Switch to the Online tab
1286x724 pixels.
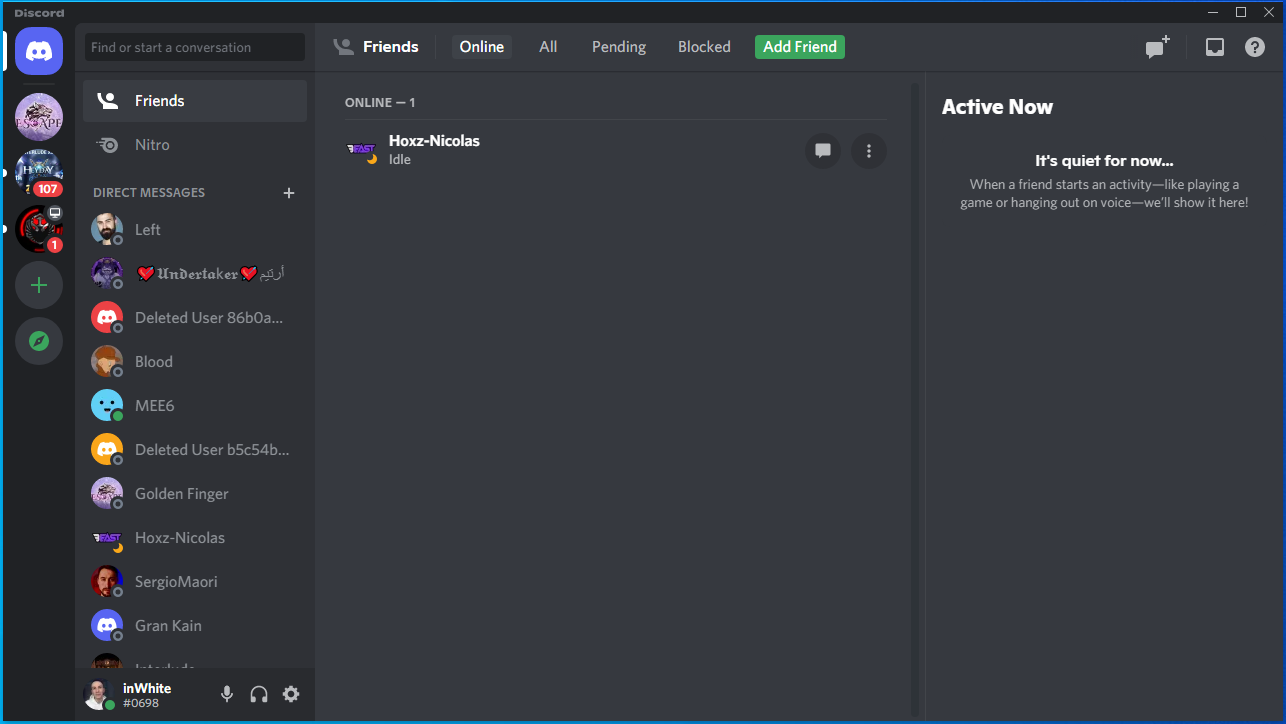tap(482, 47)
